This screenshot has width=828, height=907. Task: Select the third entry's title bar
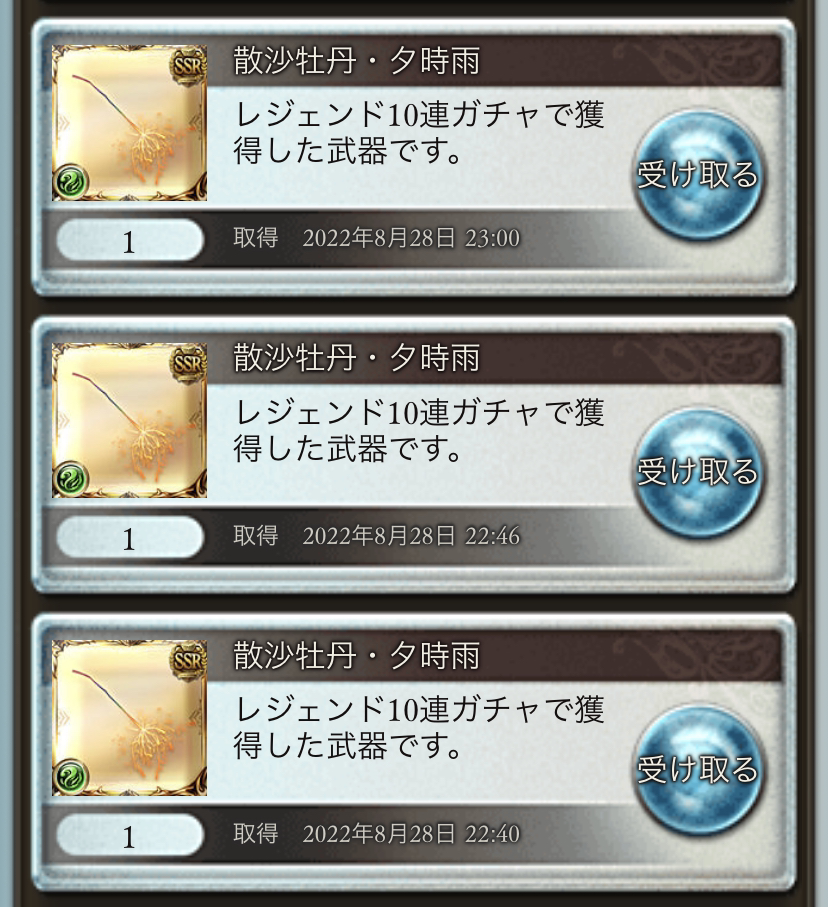point(495,656)
